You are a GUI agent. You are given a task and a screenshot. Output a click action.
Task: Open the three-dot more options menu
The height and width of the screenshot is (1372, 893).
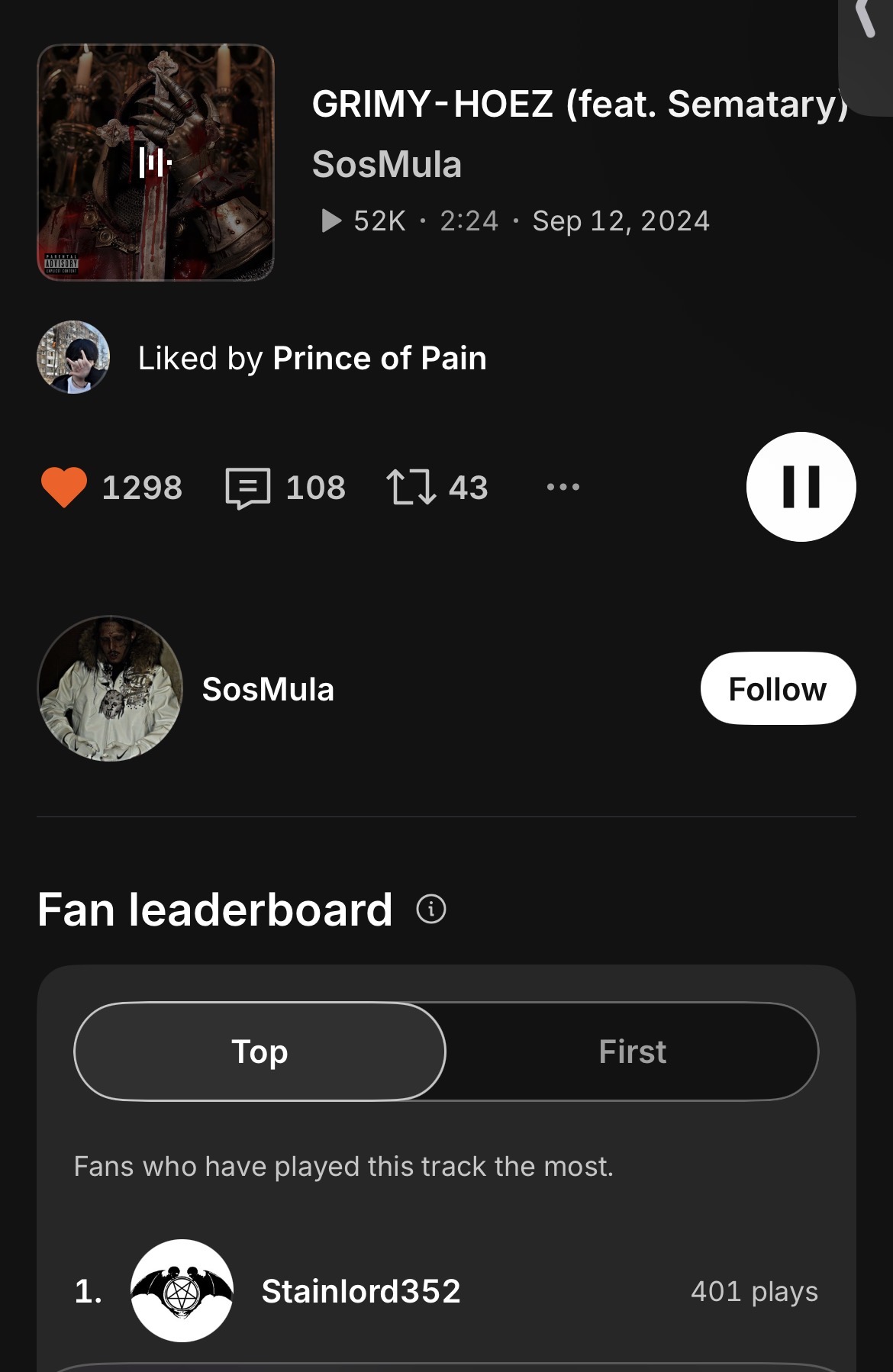pyautogui.click(x=563, y=487)
